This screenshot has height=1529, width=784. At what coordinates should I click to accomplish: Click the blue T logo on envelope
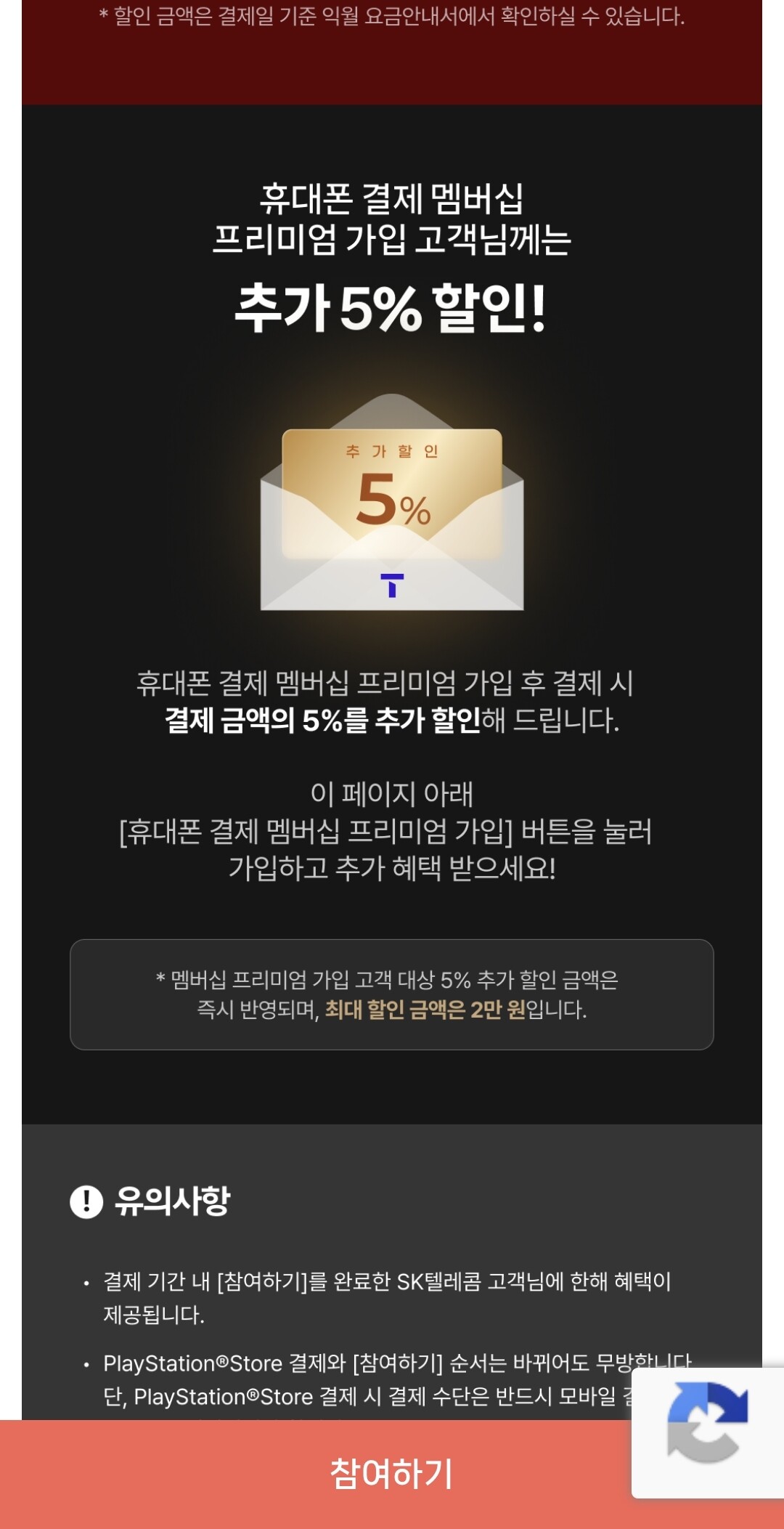pos(392,585)
